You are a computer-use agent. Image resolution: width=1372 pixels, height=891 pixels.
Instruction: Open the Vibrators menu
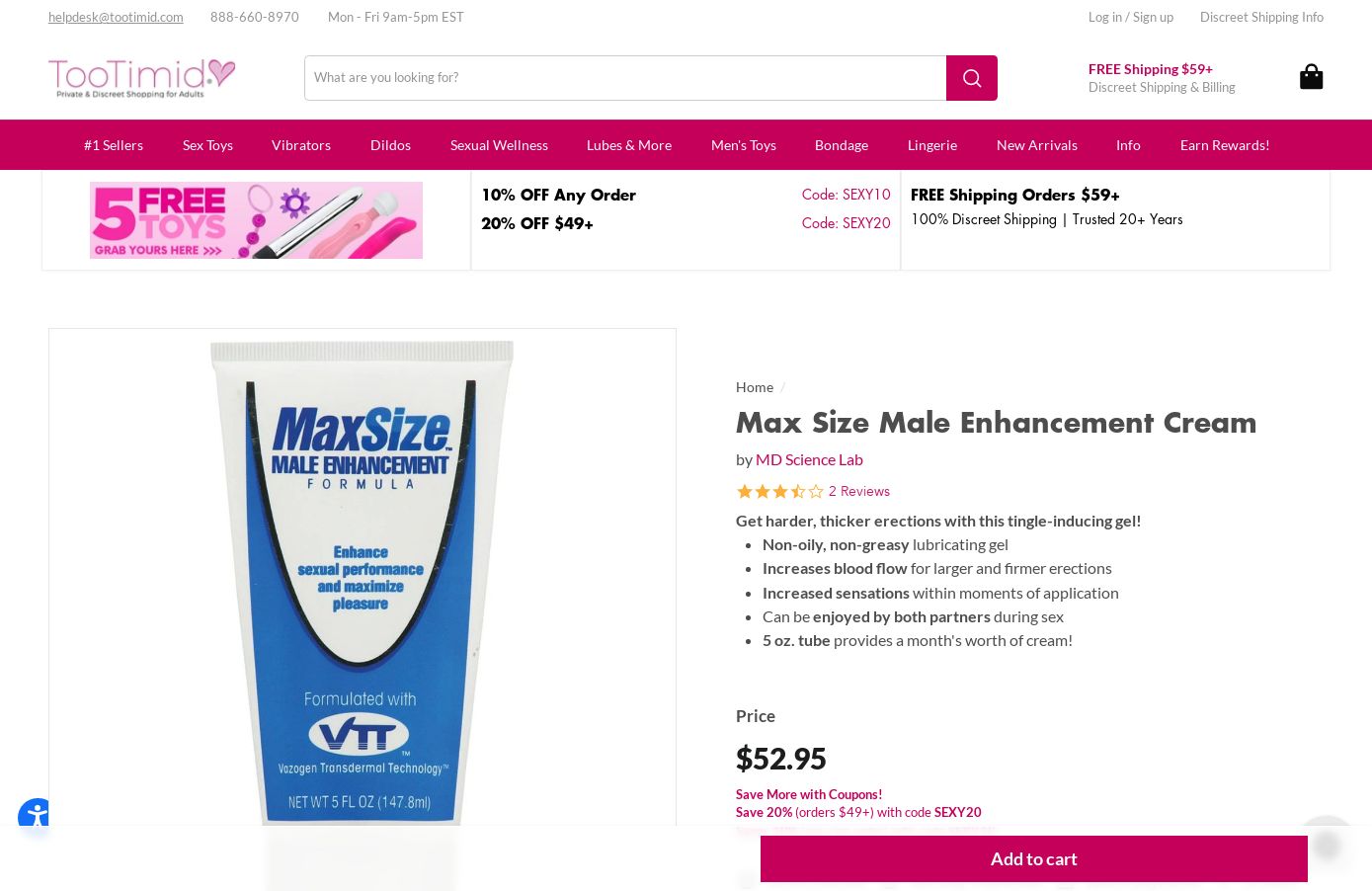pos(301,145)
